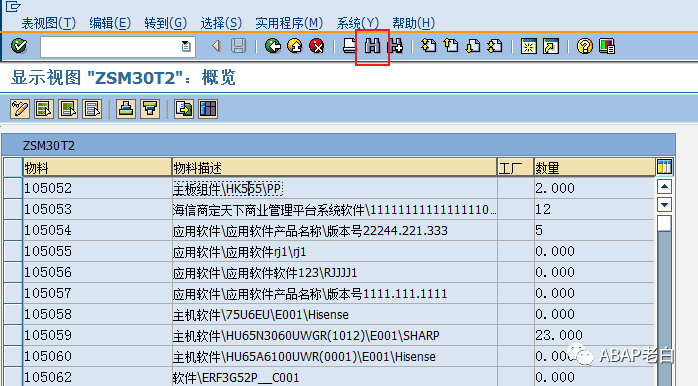Click the red Cancel icon

[x=317, y=46]
